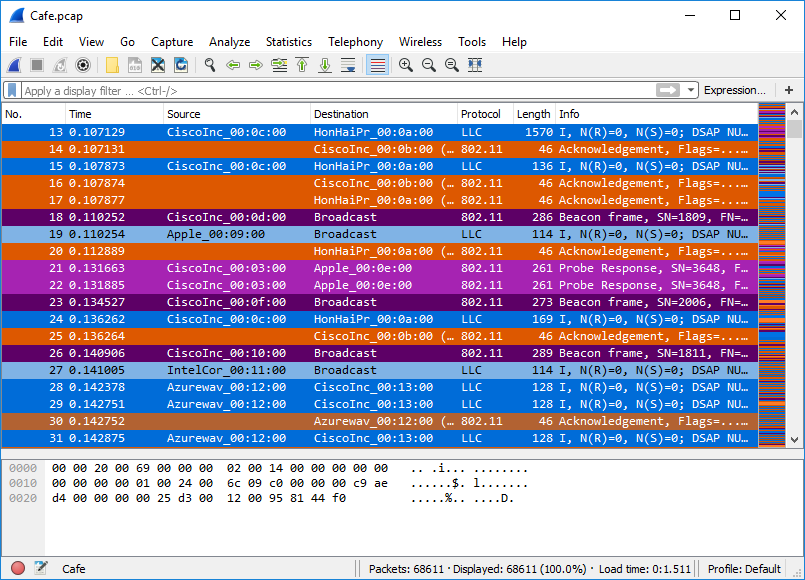This screenshot has height=580, width=805.
Task: Start capturing packets with shark fin icon
Action: 14,65
